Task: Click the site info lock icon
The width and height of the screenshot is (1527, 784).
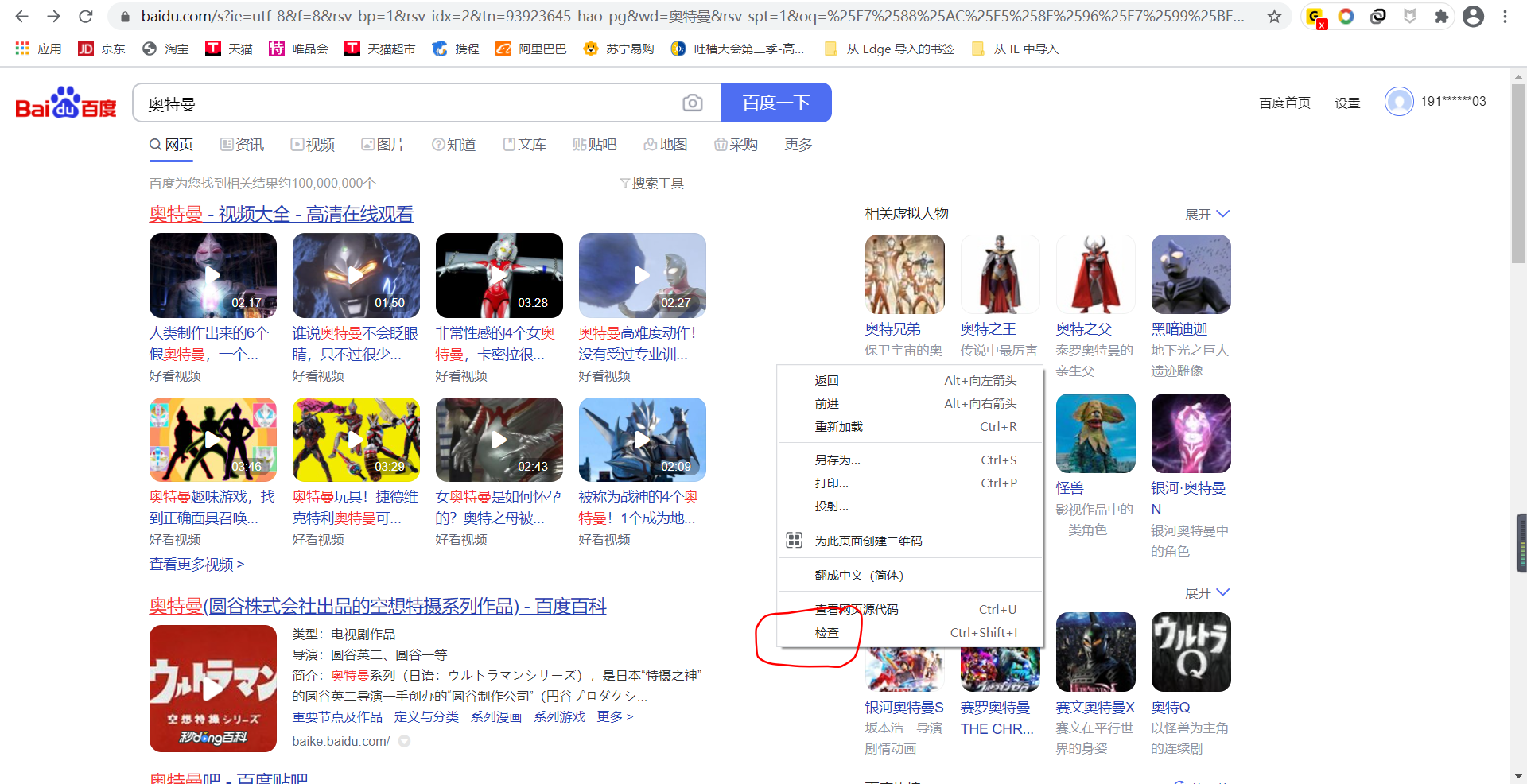Action: click(125, 16)
